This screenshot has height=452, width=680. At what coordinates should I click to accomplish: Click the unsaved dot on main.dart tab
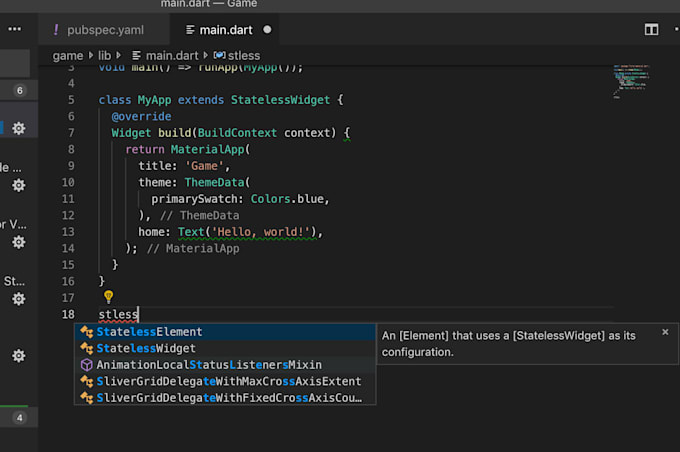point(267,29)
